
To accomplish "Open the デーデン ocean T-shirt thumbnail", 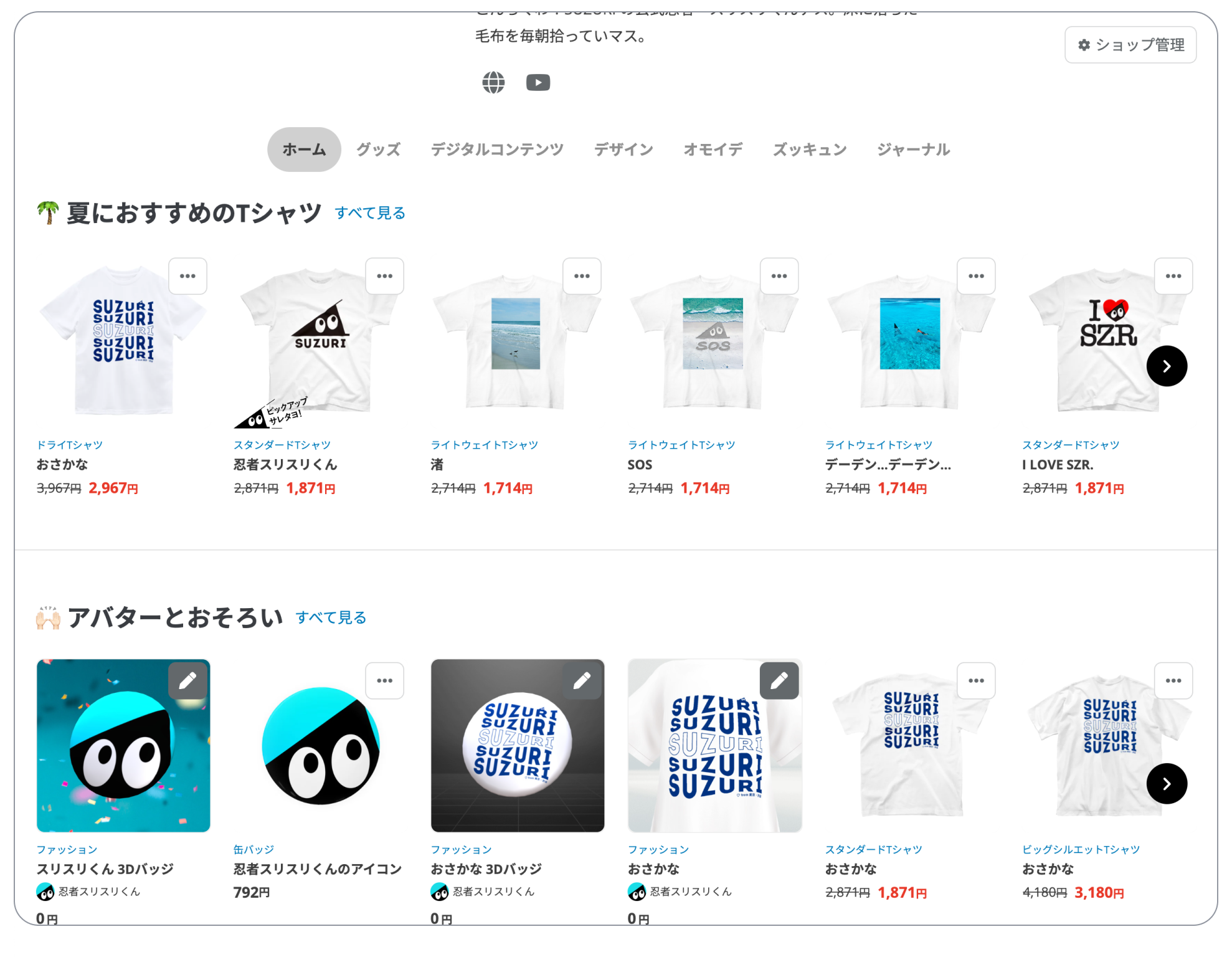I will (x=910, y=340).
